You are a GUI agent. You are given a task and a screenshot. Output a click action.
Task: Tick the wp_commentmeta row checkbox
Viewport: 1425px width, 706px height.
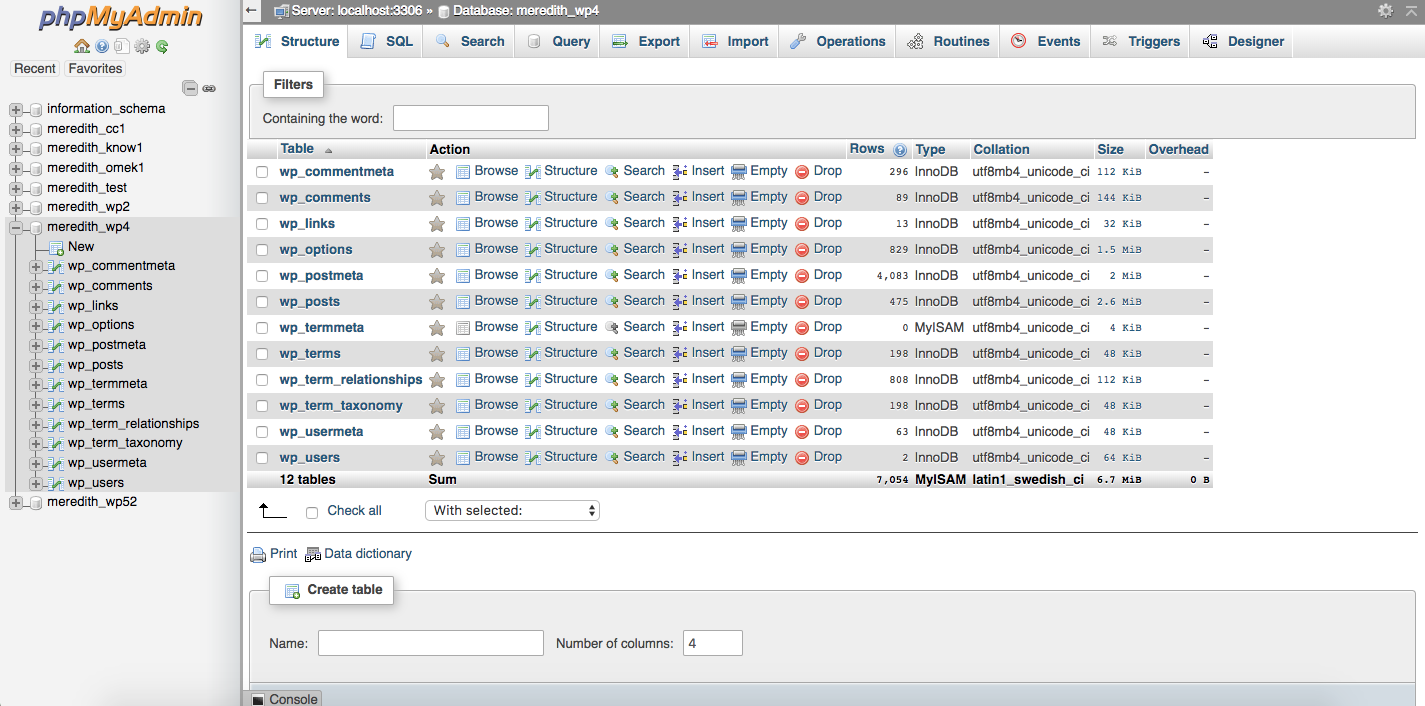point(262,172)
